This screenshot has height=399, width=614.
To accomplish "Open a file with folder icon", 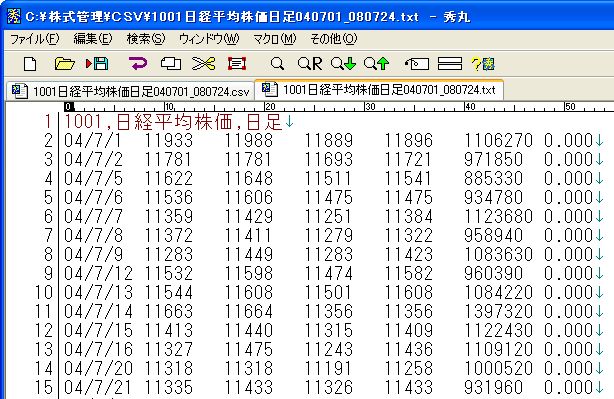I will coord(64,63).
